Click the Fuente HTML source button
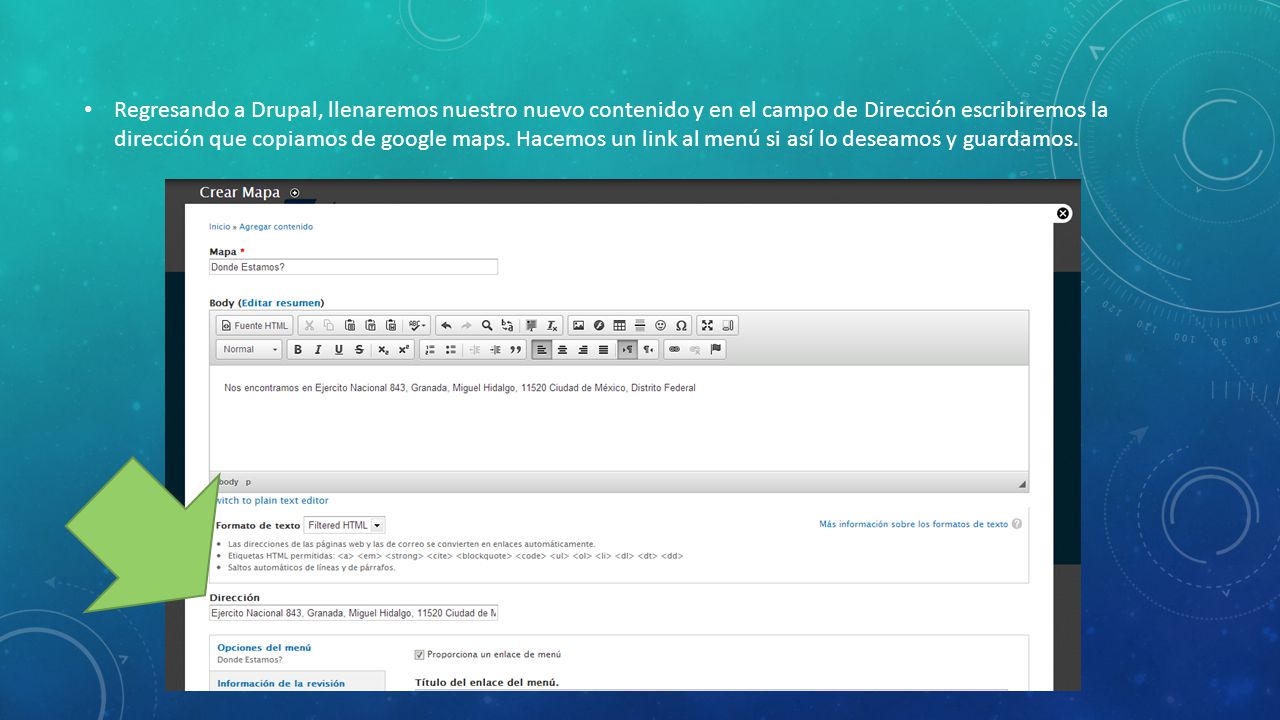The image size is (1280, 720). click(255, 325)
